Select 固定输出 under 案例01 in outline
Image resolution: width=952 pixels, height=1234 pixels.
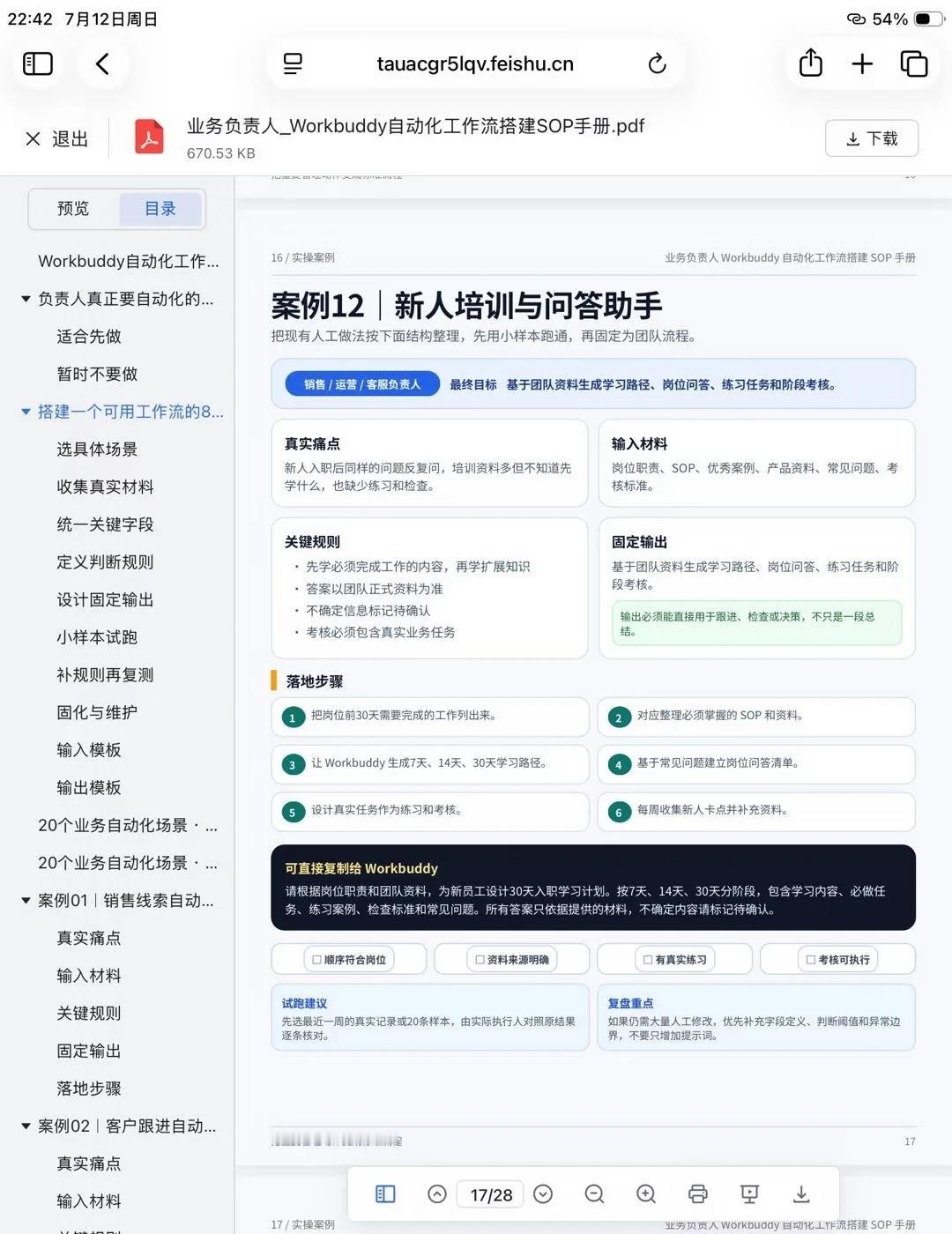click(89, 1051)
